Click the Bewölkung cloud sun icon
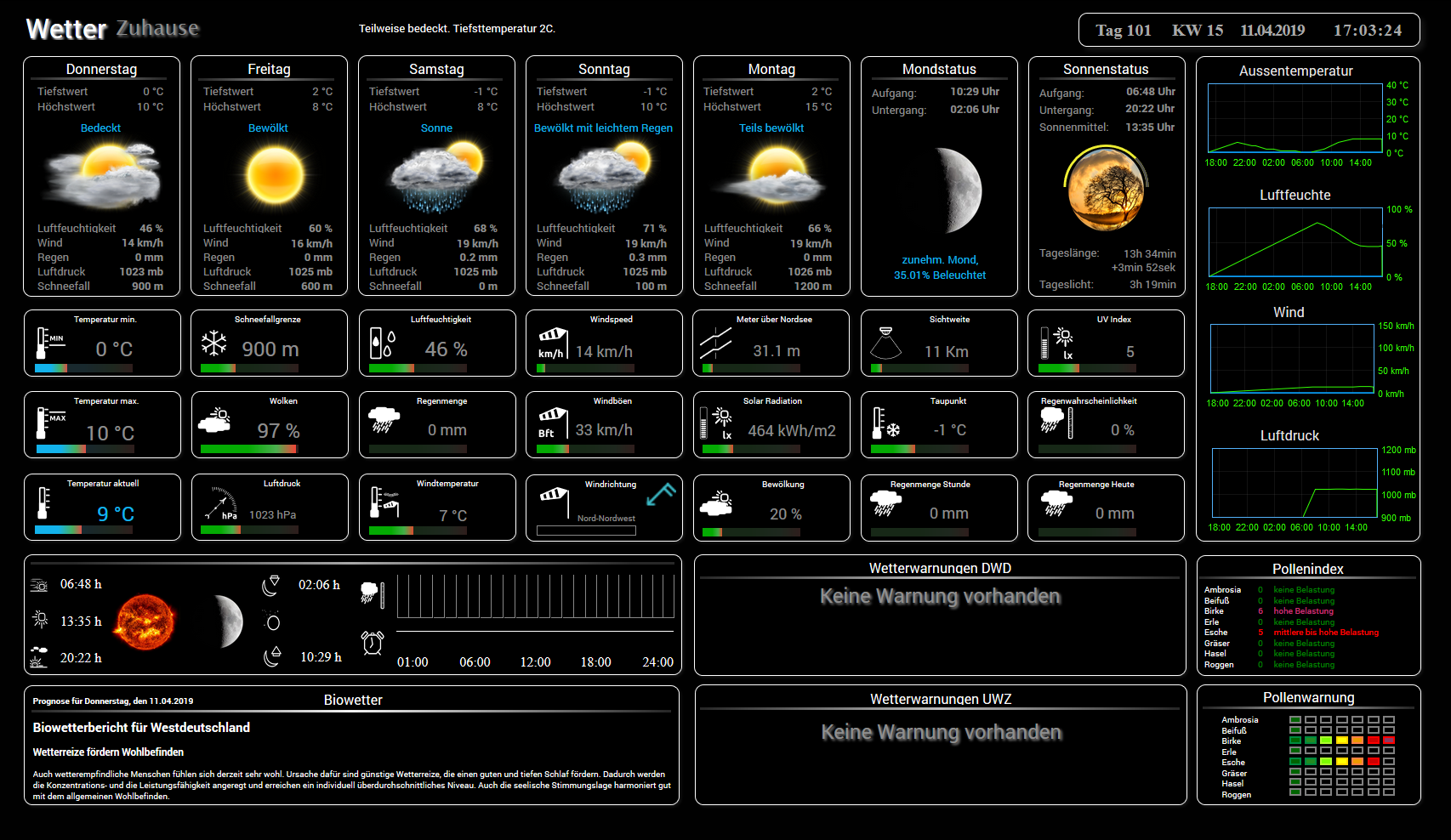This screenshot has width=1451, height=840. tap(716, 503)
